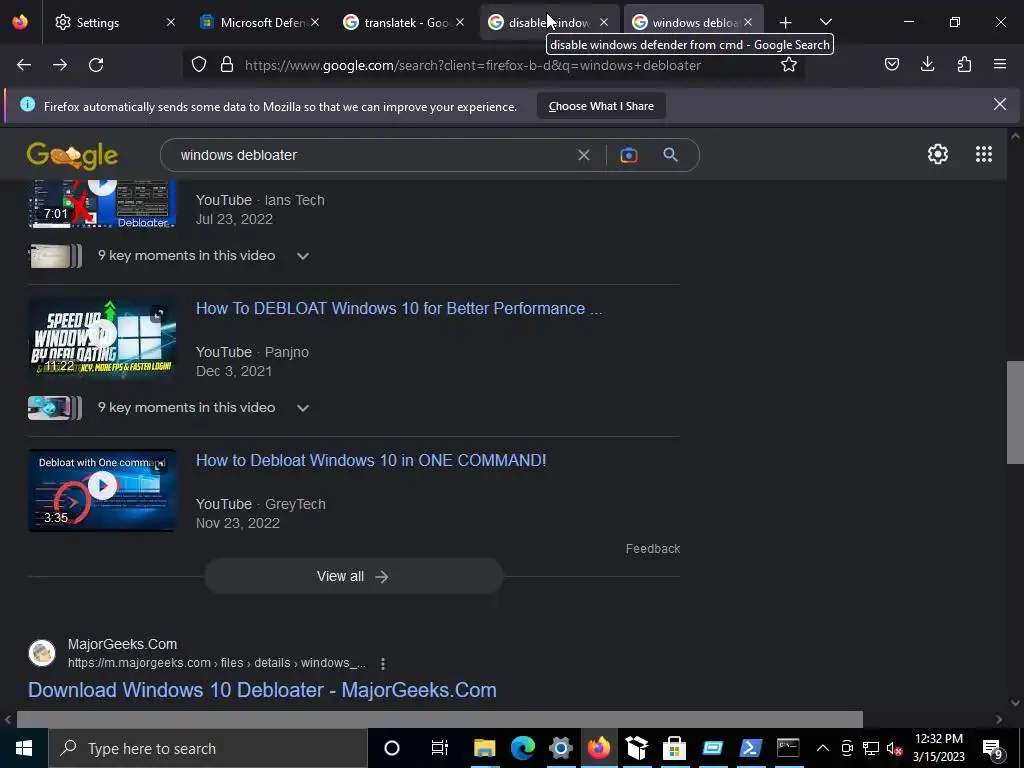Image resolution: width=1024 pixels, height=768 pixels.
Task: Submit search with magnifier icon
Action: pos(670,155)
